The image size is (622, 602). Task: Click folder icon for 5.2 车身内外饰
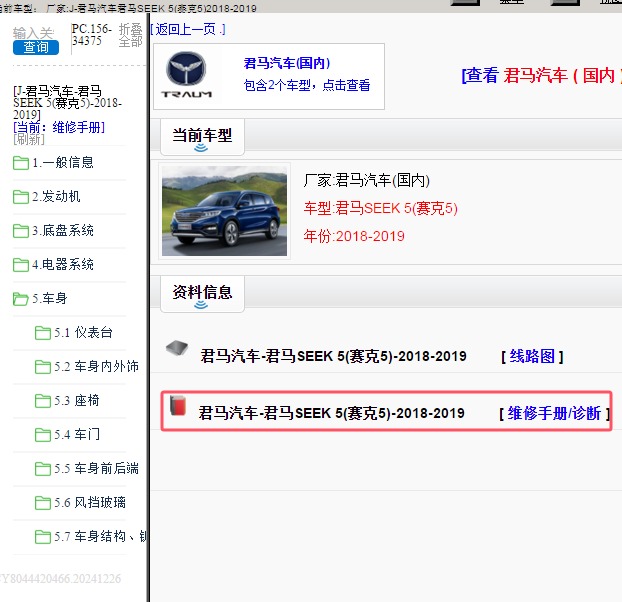[42, 367]
